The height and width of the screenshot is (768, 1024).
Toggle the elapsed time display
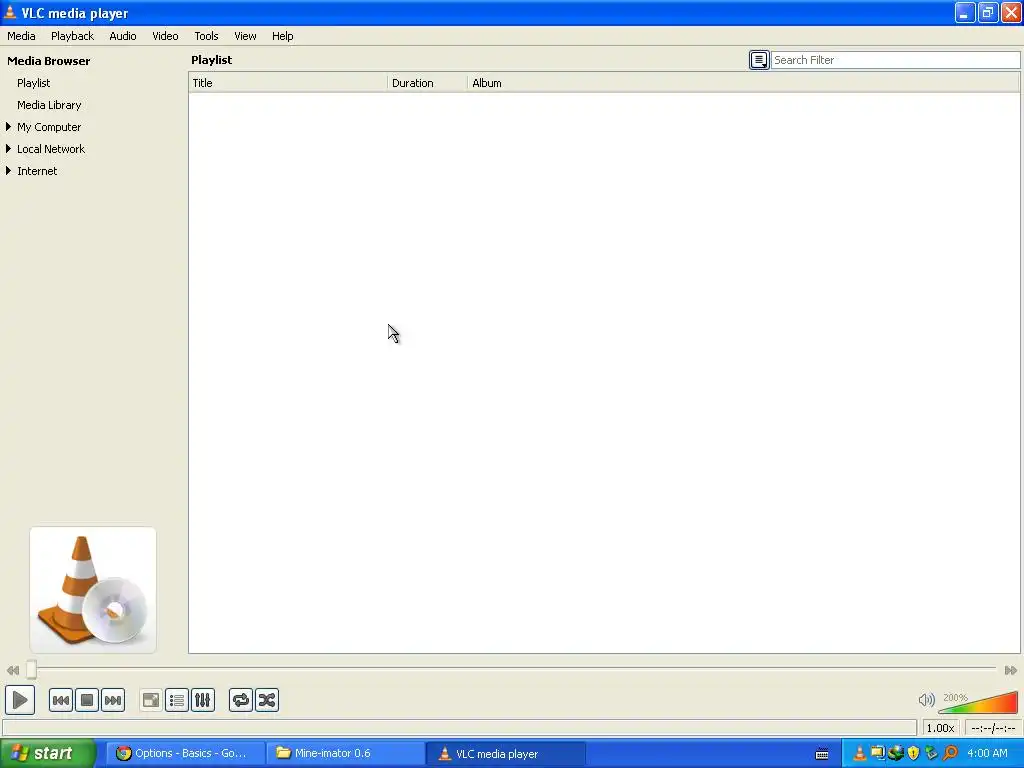pos(993,728)
